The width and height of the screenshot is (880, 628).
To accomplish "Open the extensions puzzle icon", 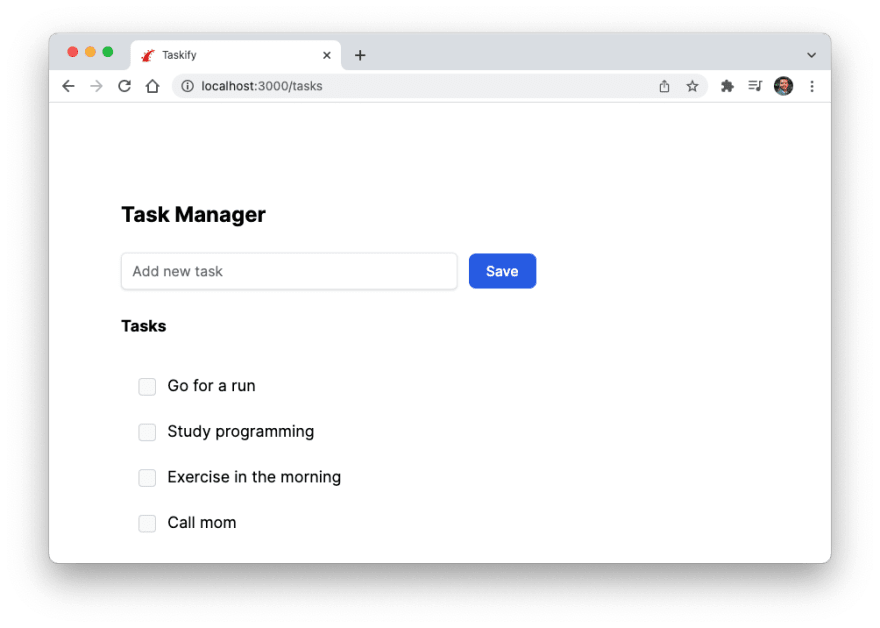I will pos(727,86).
